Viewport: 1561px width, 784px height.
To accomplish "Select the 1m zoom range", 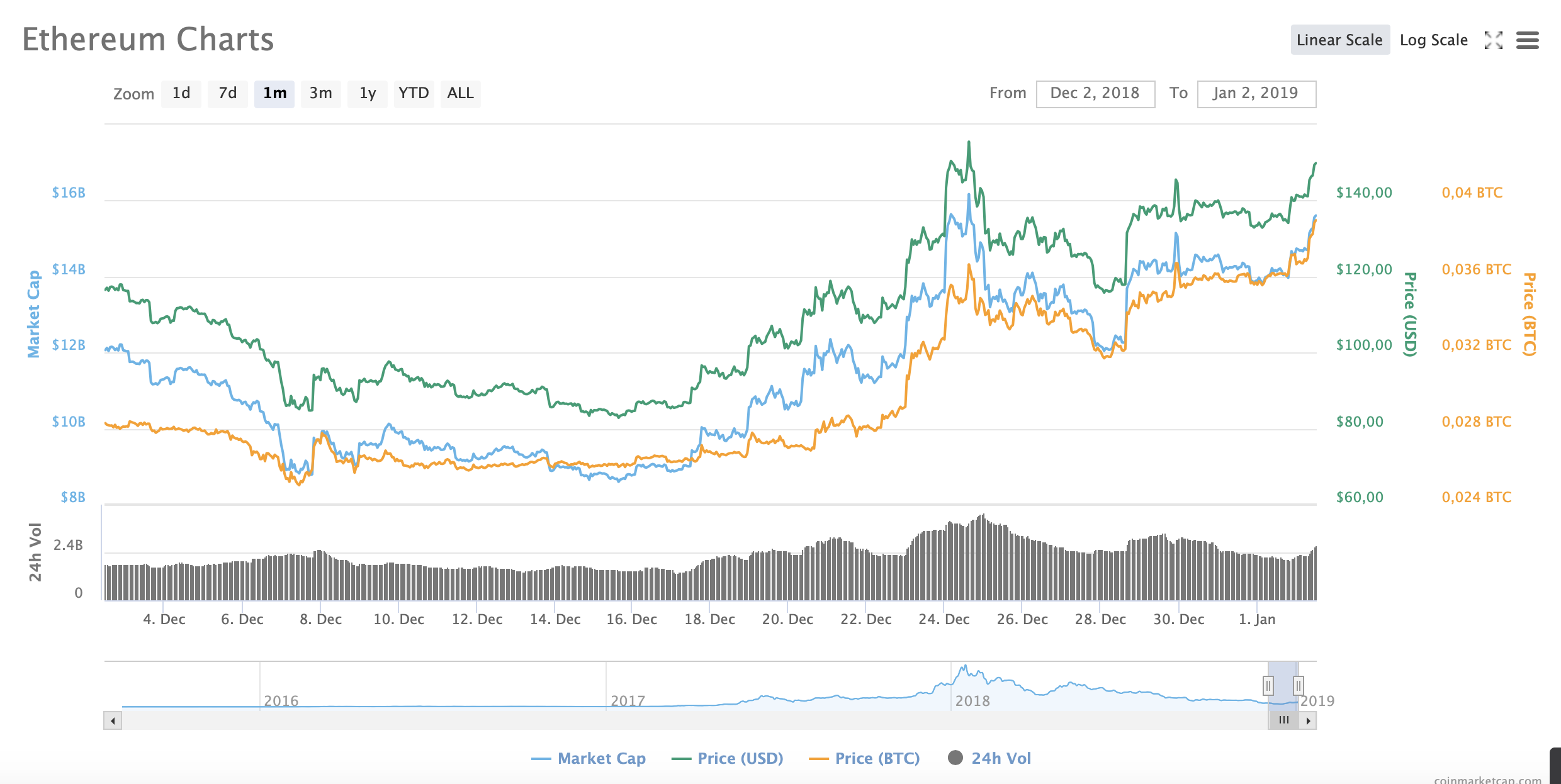I will (274, 94).
